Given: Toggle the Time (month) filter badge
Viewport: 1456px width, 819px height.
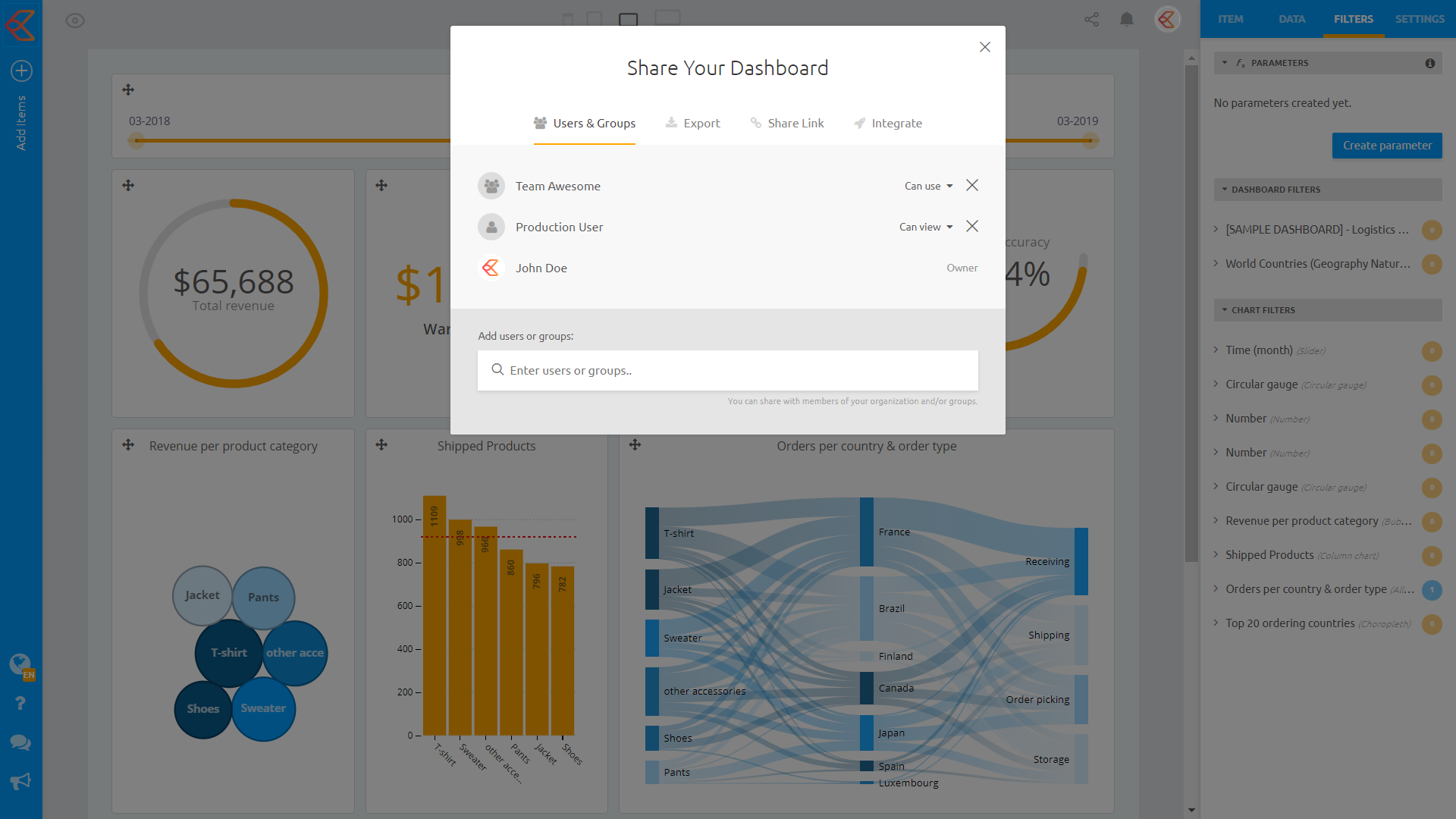Looking at the screenshot, I should tap(1431, 351).
